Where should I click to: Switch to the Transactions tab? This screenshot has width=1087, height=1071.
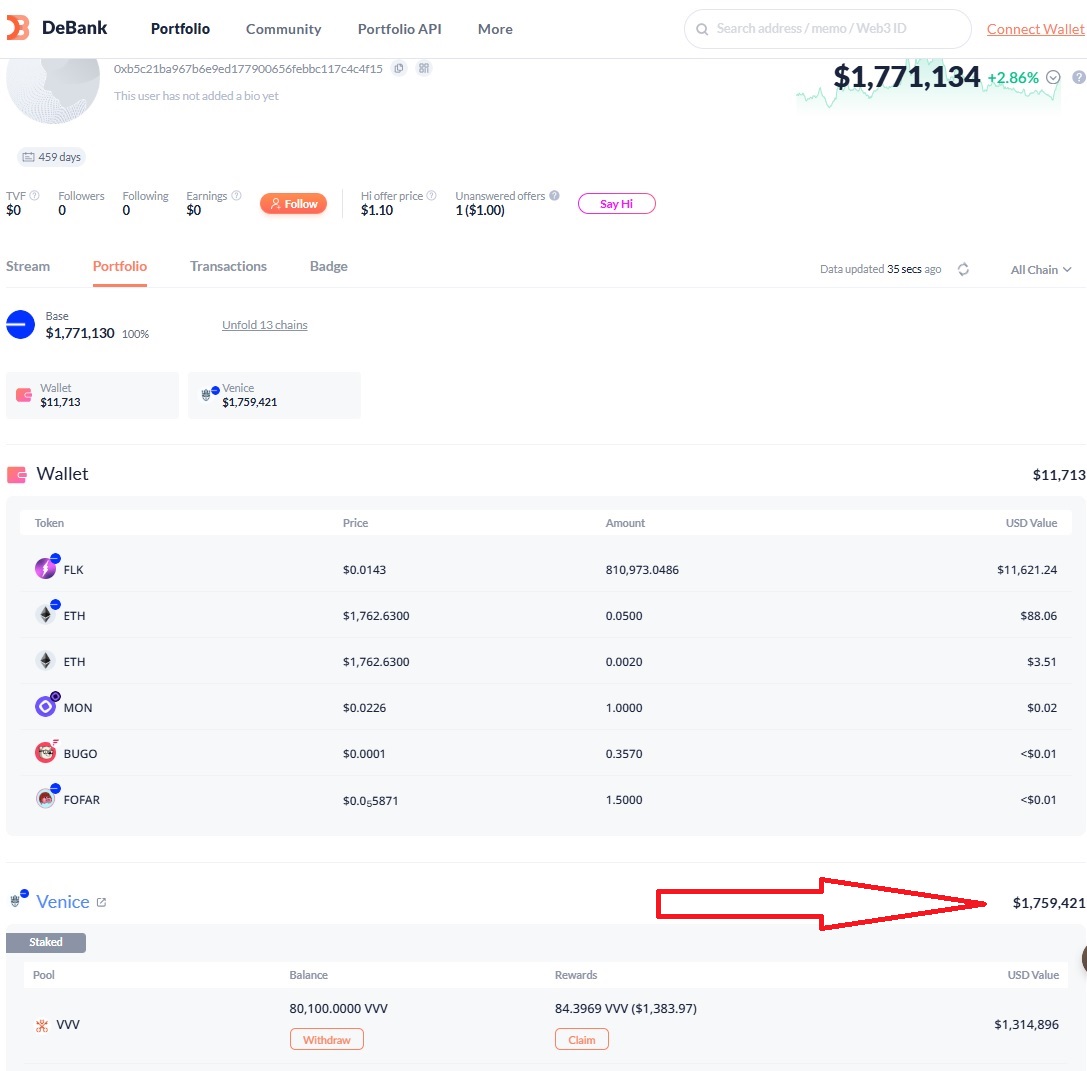click(x=228, y=266)
